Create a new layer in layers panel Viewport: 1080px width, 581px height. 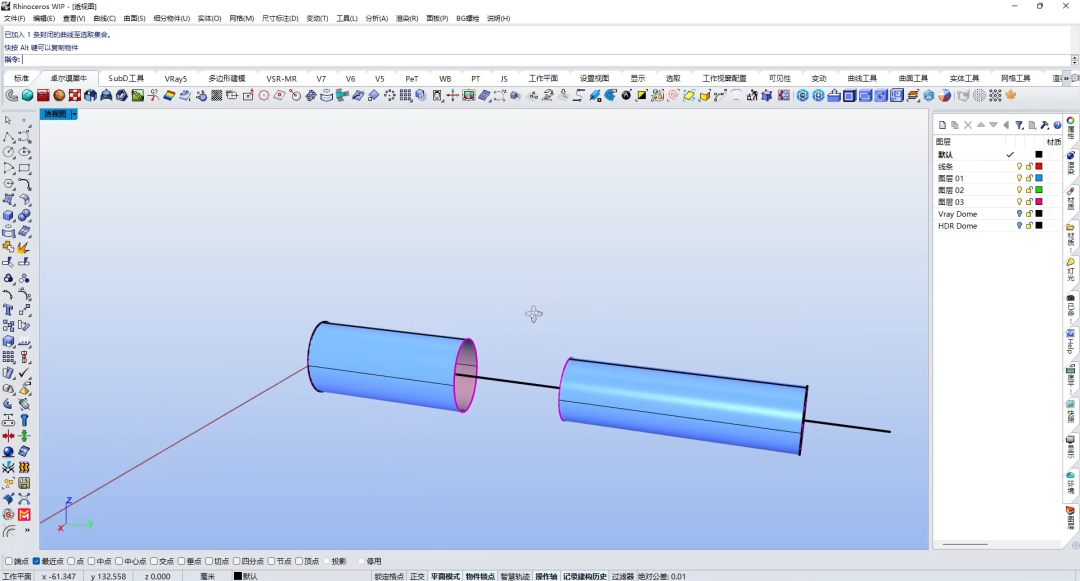click(x=942, y=125)
